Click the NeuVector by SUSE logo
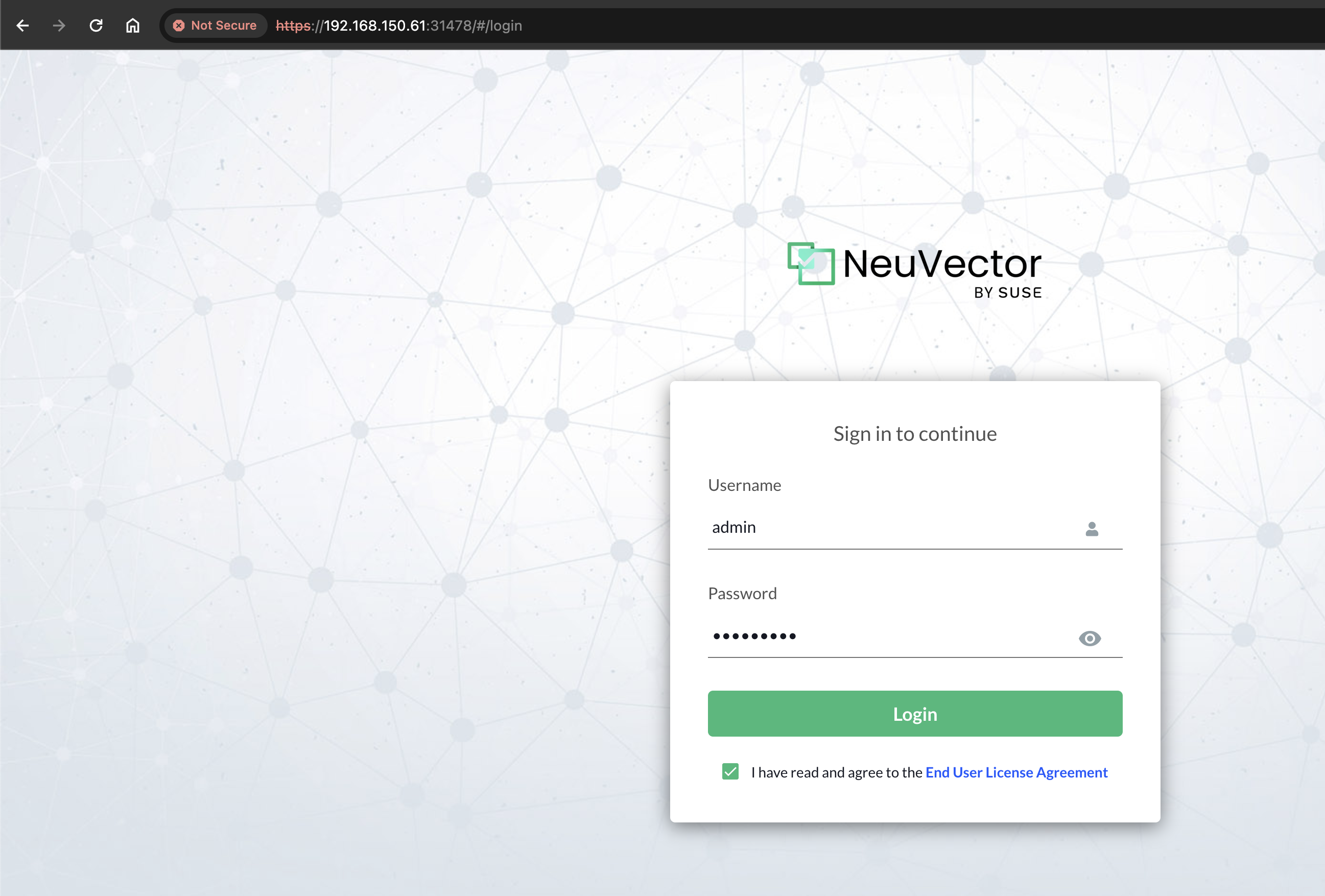Viewport: 1325px width, 896px height. [x=914, y=271]
